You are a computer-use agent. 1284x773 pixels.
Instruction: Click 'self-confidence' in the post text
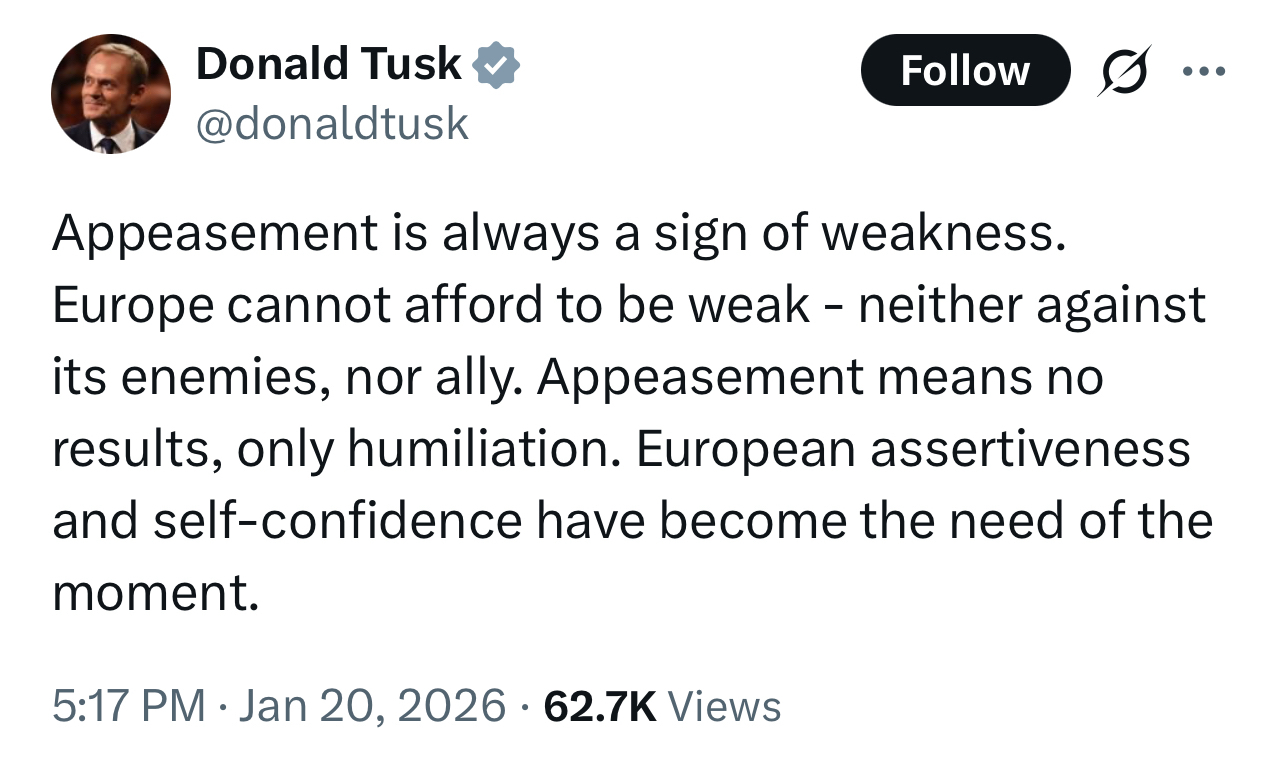pyautogui.click(x=338, y=522)
